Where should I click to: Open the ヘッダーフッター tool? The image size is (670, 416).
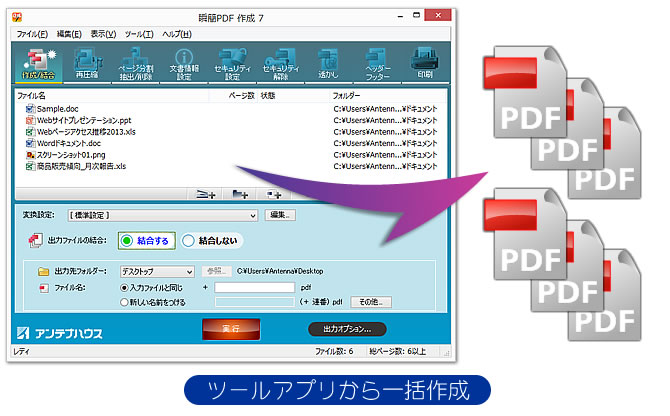[x=377, y=64]
